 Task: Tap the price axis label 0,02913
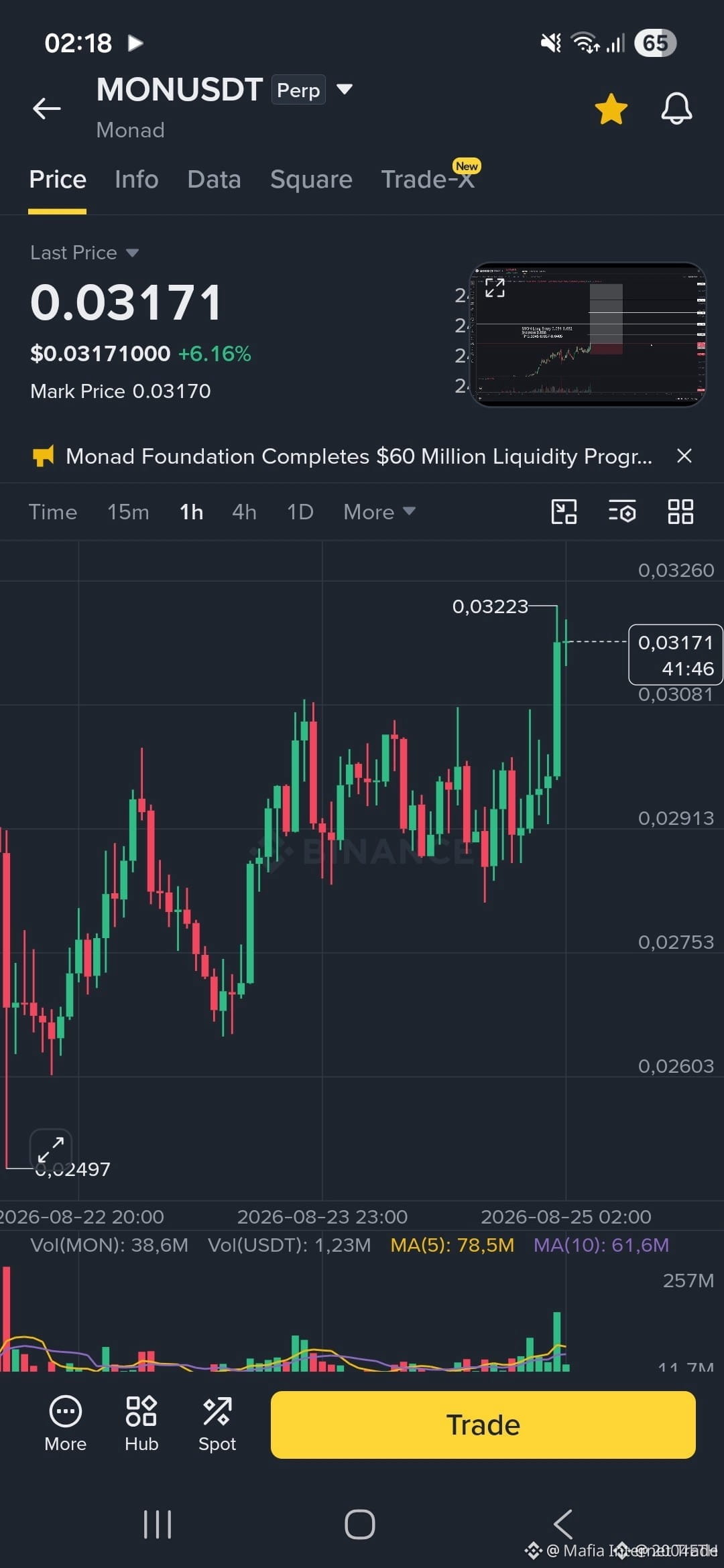click(676, 818)
